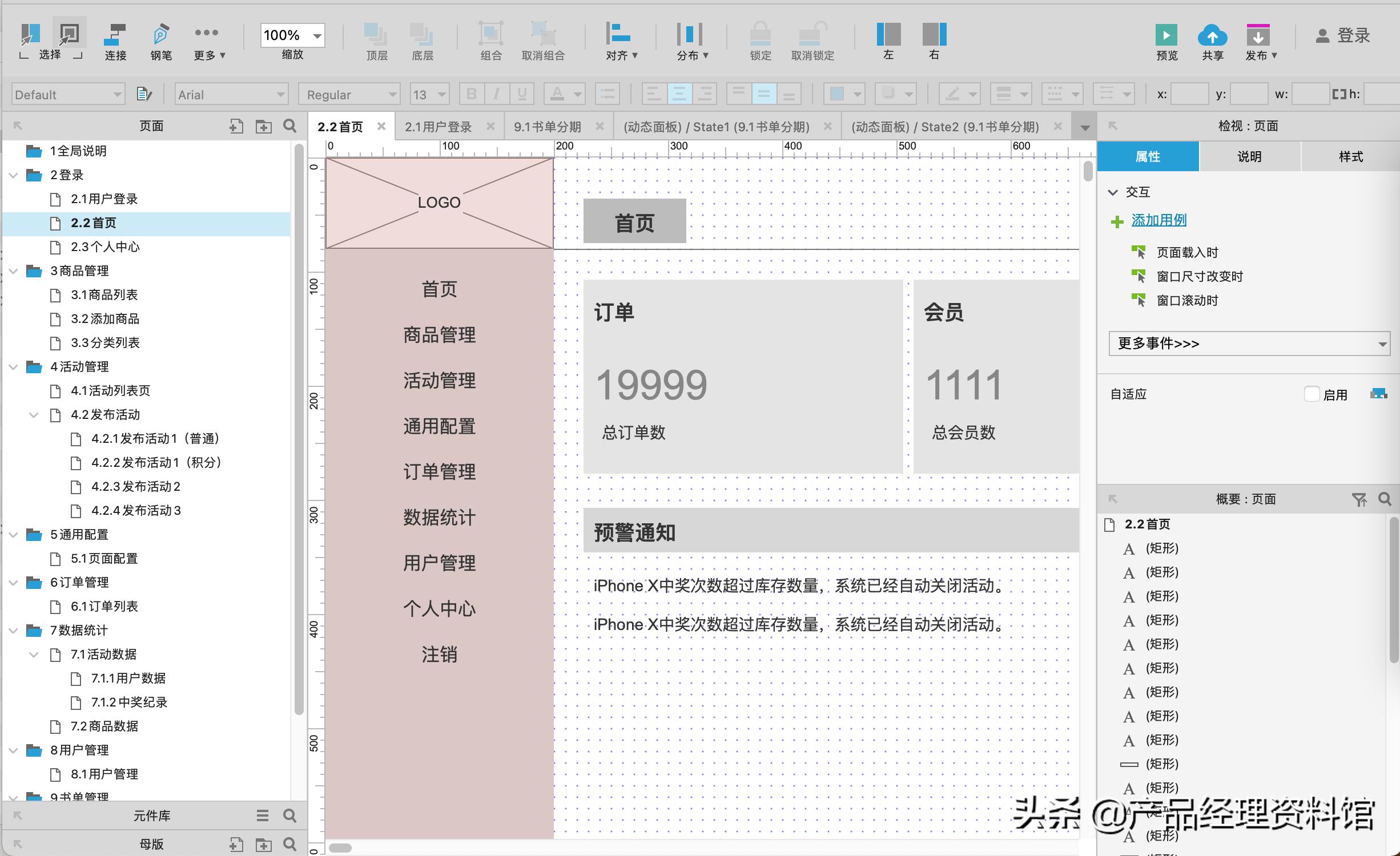
Task: Collapse the 4.2发布活动 tree branch
Action: (x=33, y=415)
